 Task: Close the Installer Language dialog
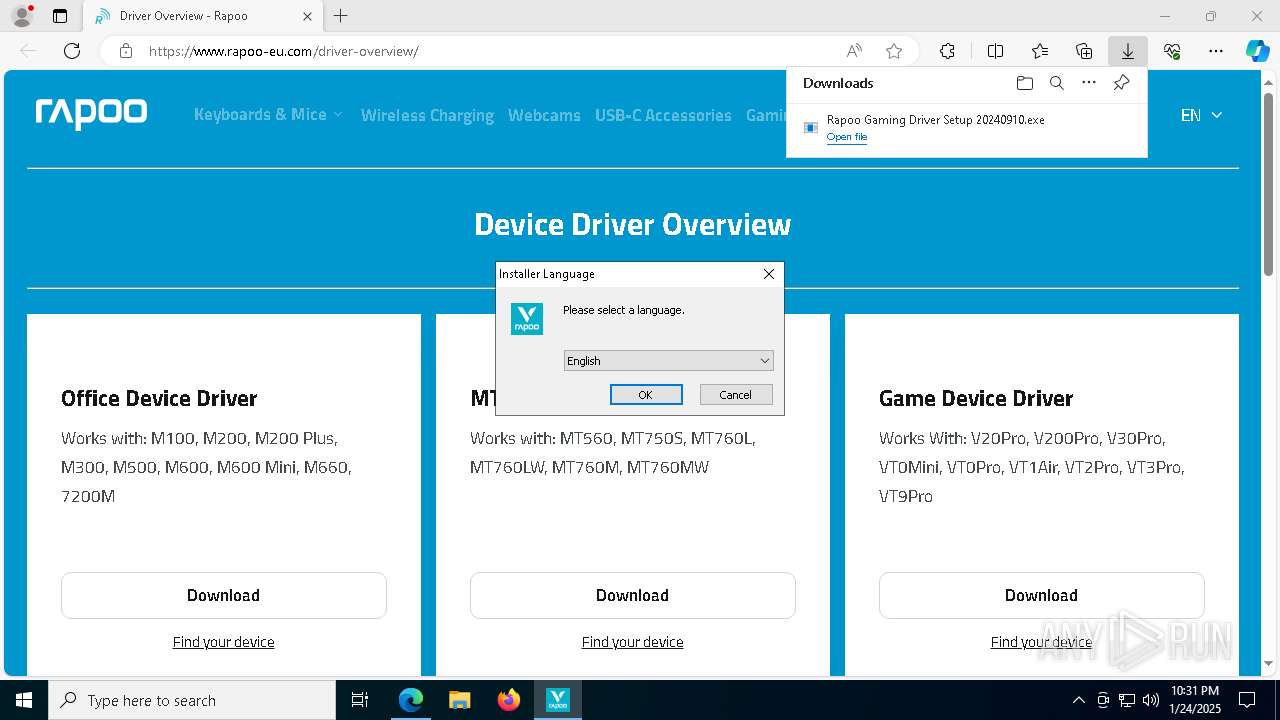[x=769, y=274]
